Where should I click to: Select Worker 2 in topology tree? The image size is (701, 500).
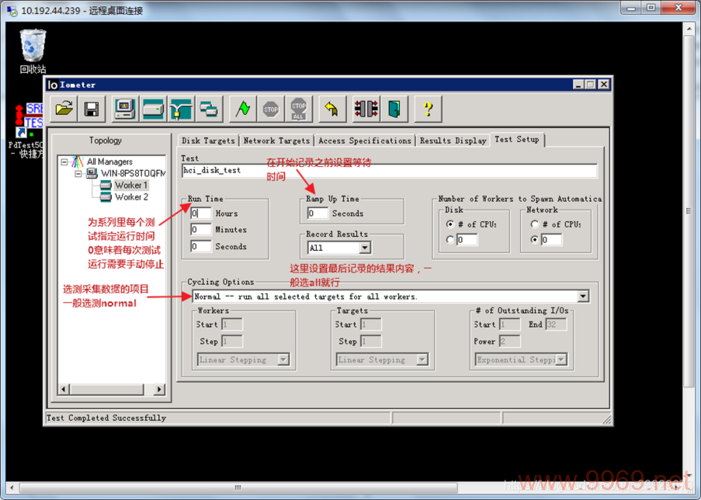[131, 197]
